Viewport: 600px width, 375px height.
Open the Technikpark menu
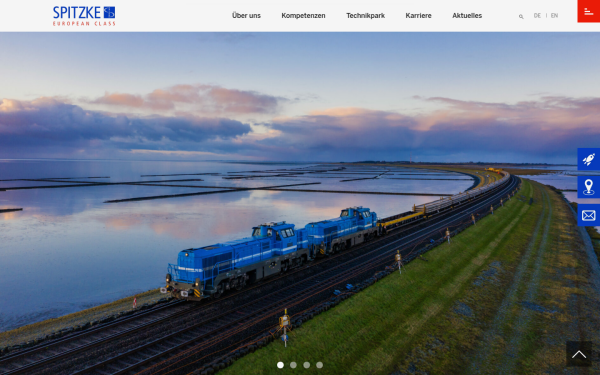[365, 16]
